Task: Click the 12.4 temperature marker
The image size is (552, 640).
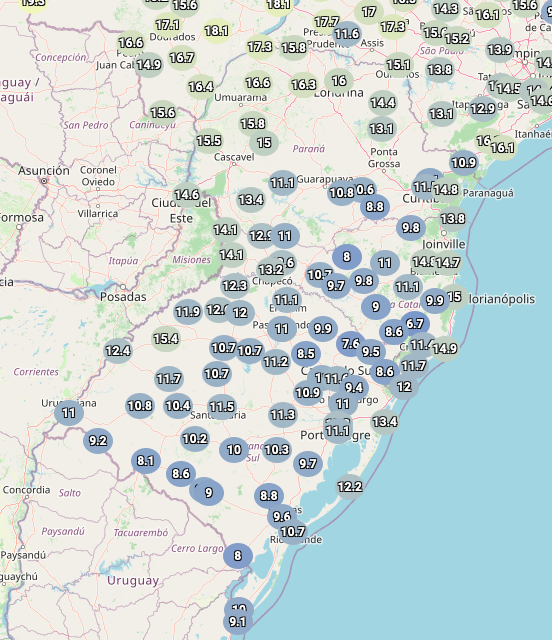Action: pos(118,350)
